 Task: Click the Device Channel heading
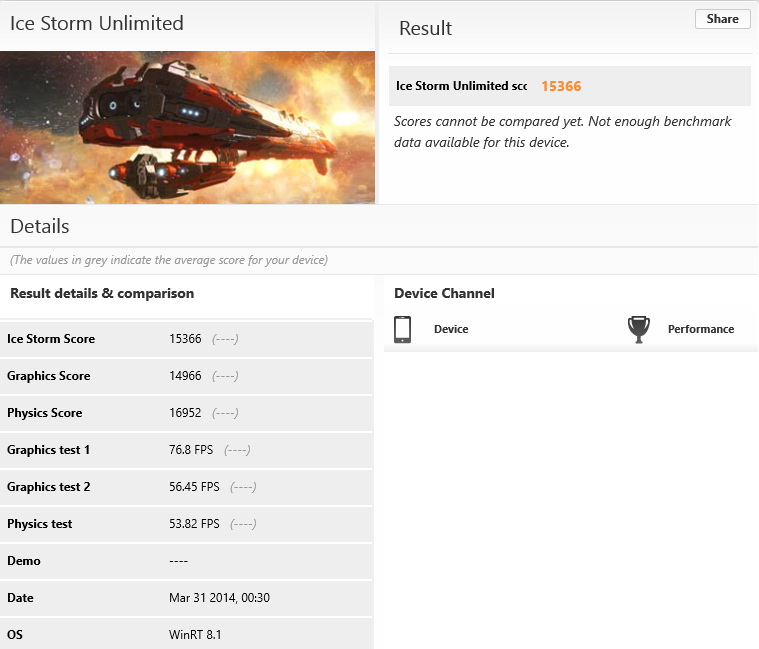444,293
